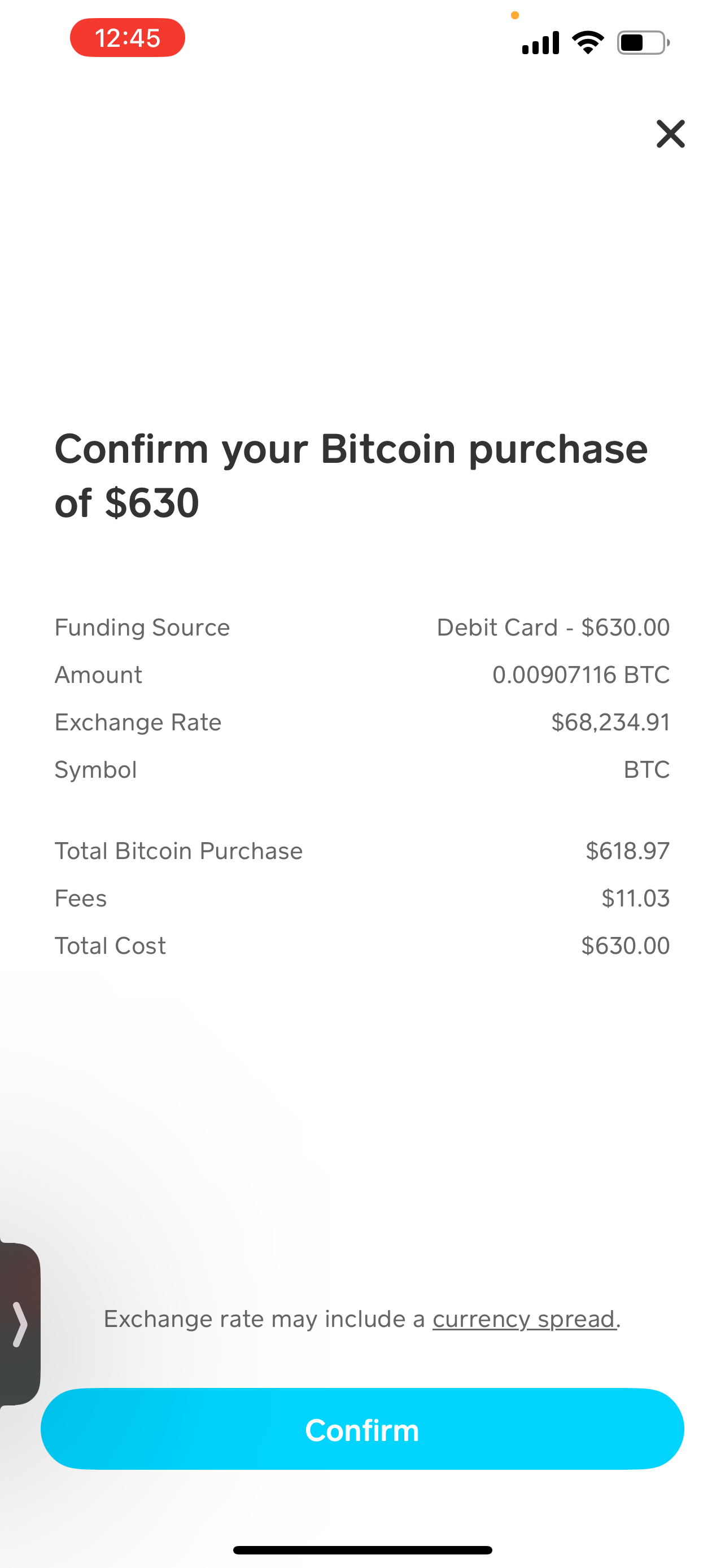This screenshot has height=1568, width=725.
Task: Close the Bitcoin purchase confirmation screen
Action: pyautogui.click(x=670, y=134)
